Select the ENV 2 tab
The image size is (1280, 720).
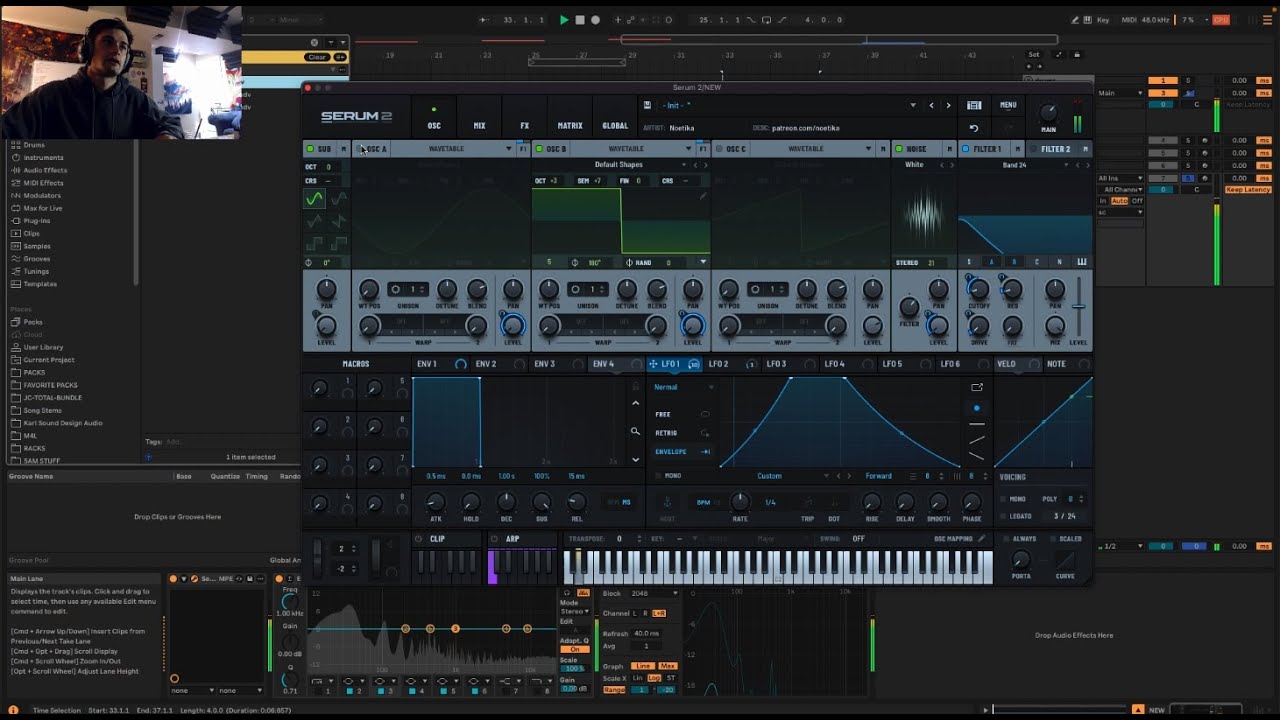coord(486,364)
